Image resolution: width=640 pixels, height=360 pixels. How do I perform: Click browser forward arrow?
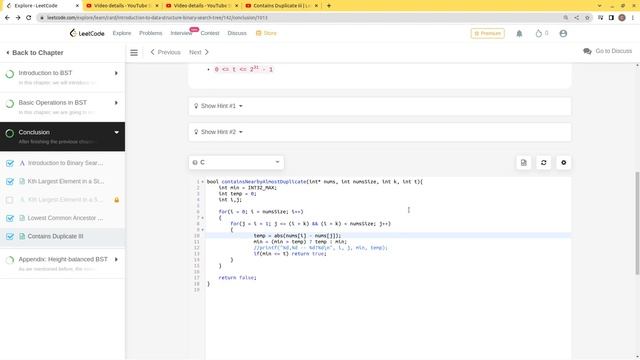coord(18,18)
